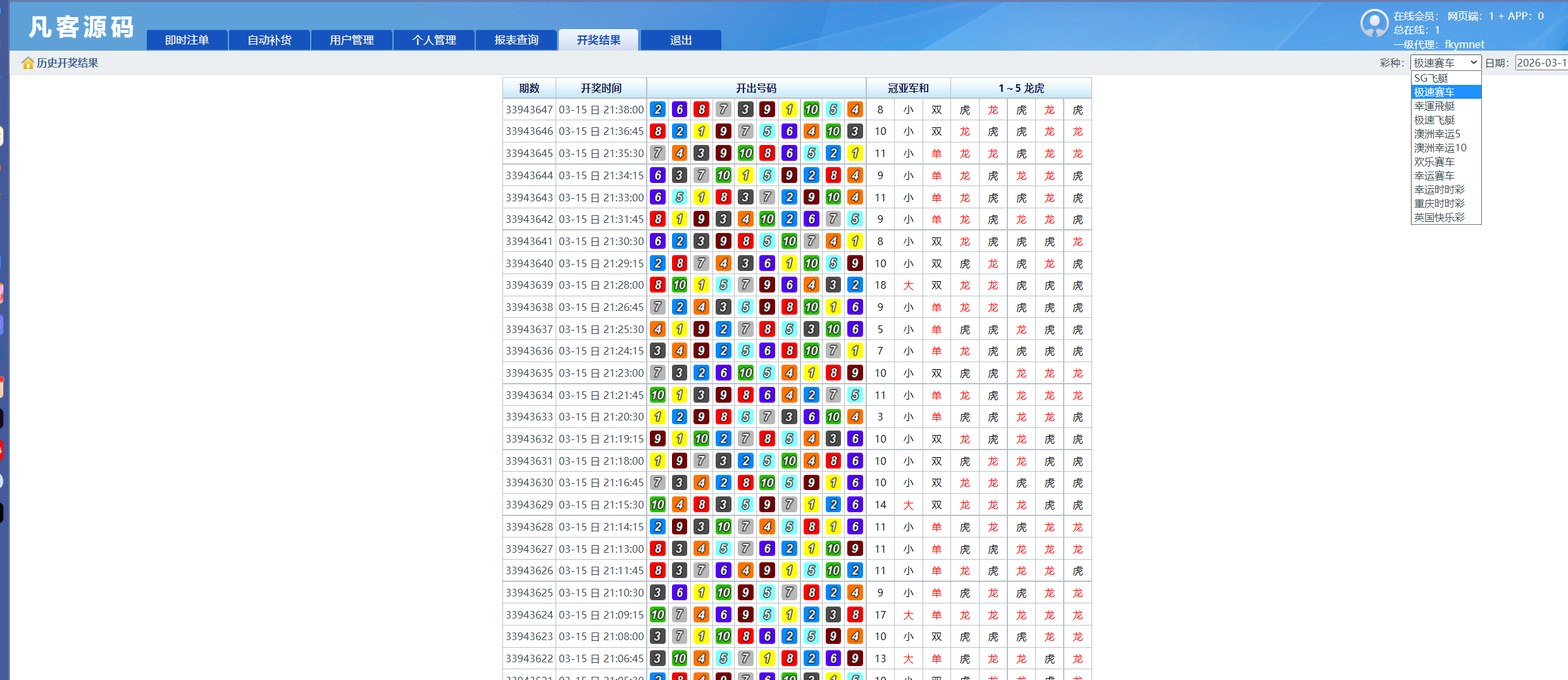Switch to the 开奖结果 tab
Image resolution: width=1568 pixels, height=680 pixels.
pyautogui.click(x=597, y=39)
